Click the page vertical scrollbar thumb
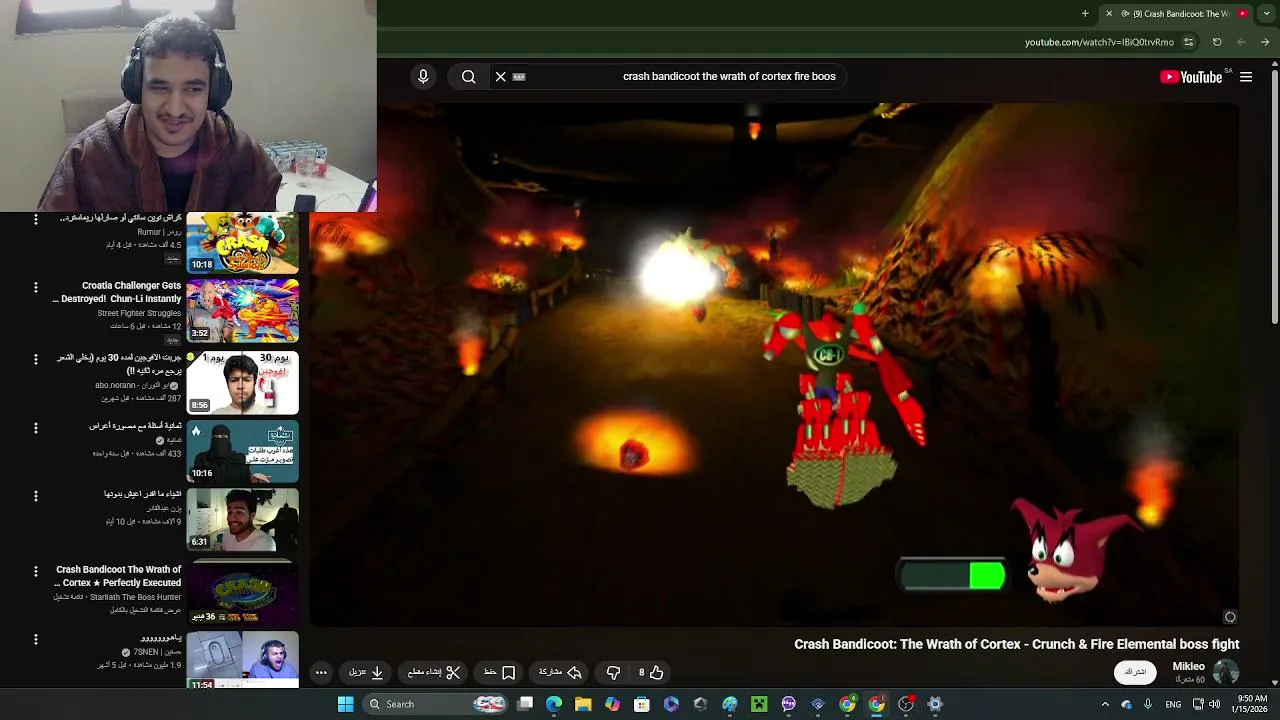The image size is (1280, 720). (x=1275, y=197)
